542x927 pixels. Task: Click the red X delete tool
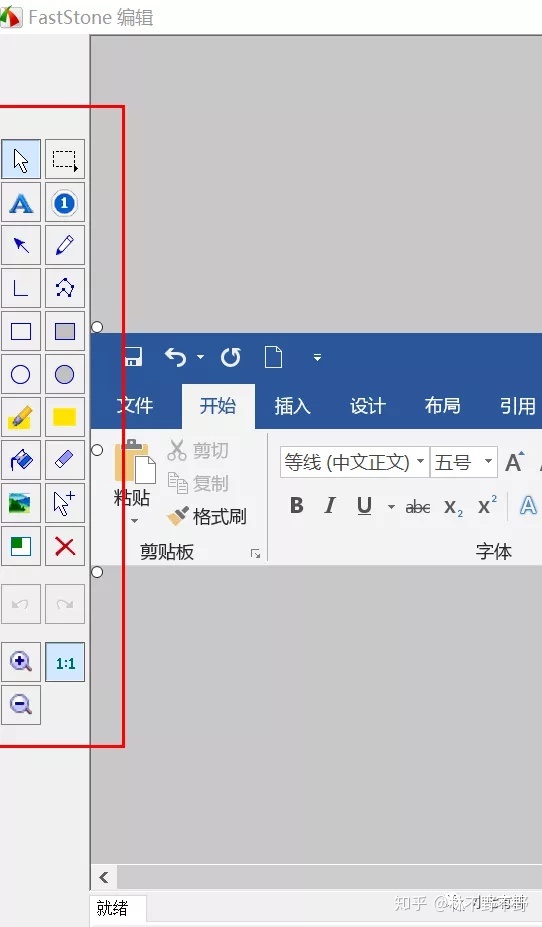[64, 546]
